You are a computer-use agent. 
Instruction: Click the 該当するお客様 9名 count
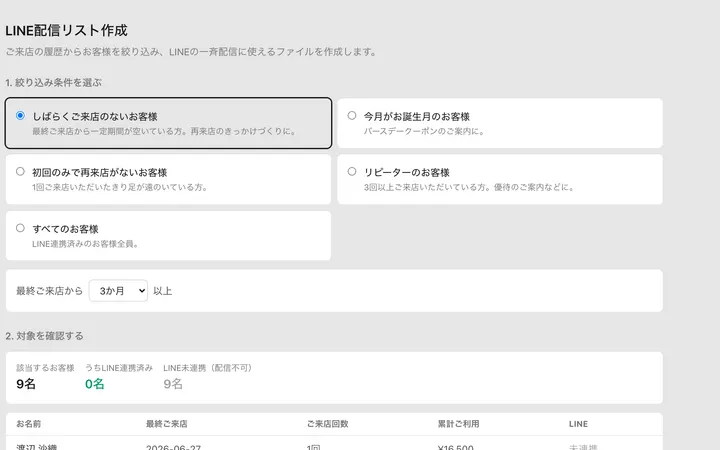pyautogui.click(x=26, y=384)
